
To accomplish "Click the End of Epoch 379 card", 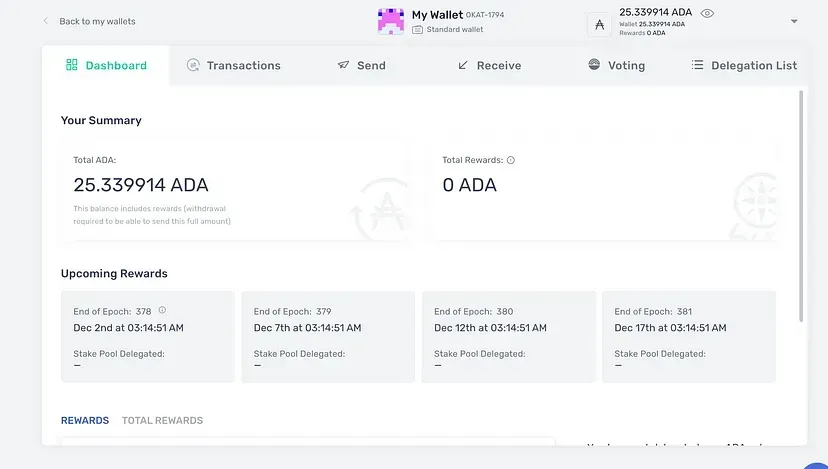I will [x=328, y=336].
